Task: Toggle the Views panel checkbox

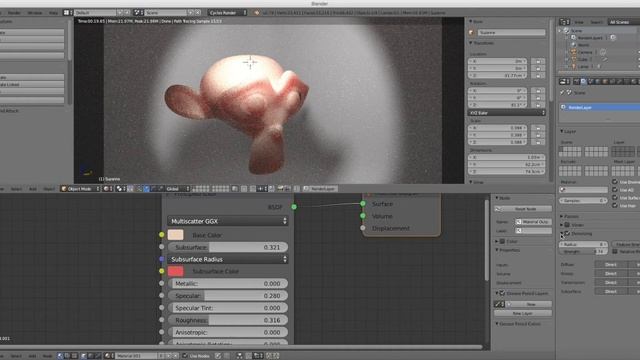Action: 567,225
